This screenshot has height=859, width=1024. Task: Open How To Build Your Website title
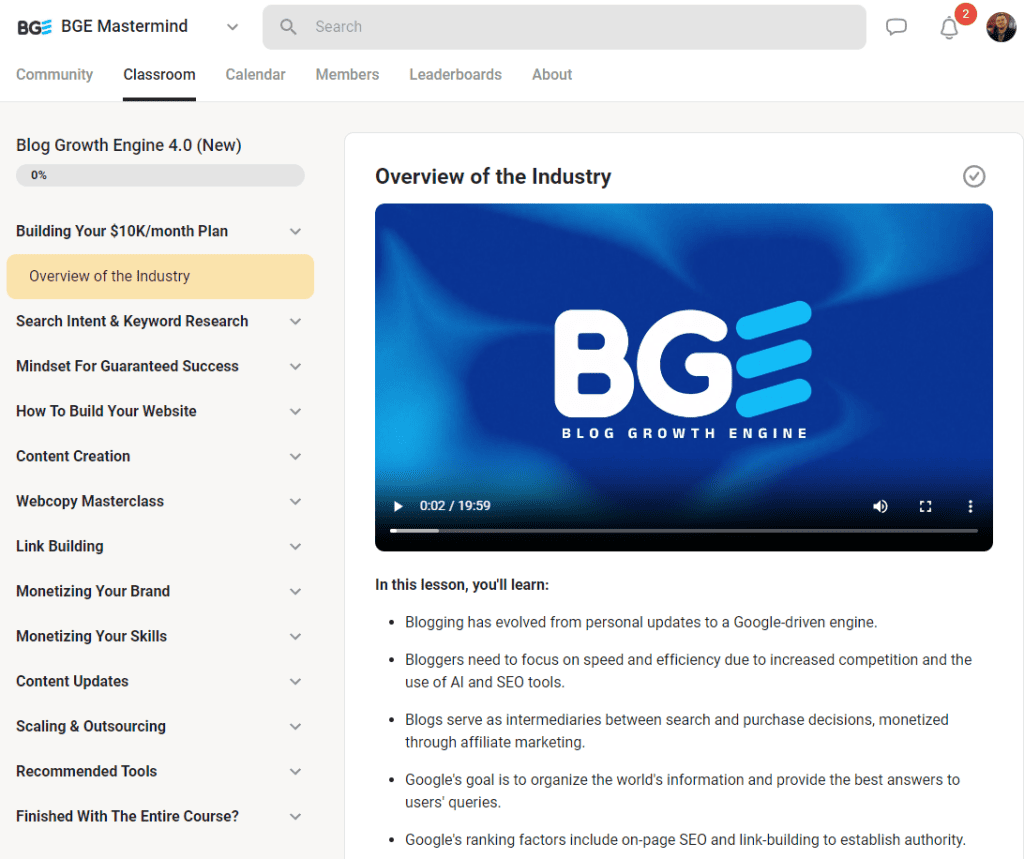(106, 412)
